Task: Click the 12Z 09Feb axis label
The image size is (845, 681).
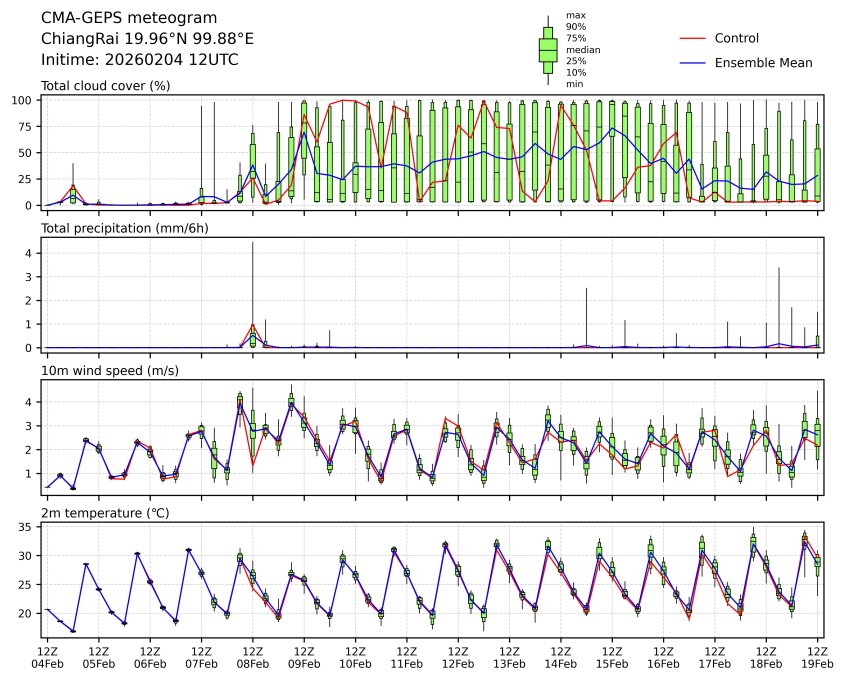Action: [304, 657]
